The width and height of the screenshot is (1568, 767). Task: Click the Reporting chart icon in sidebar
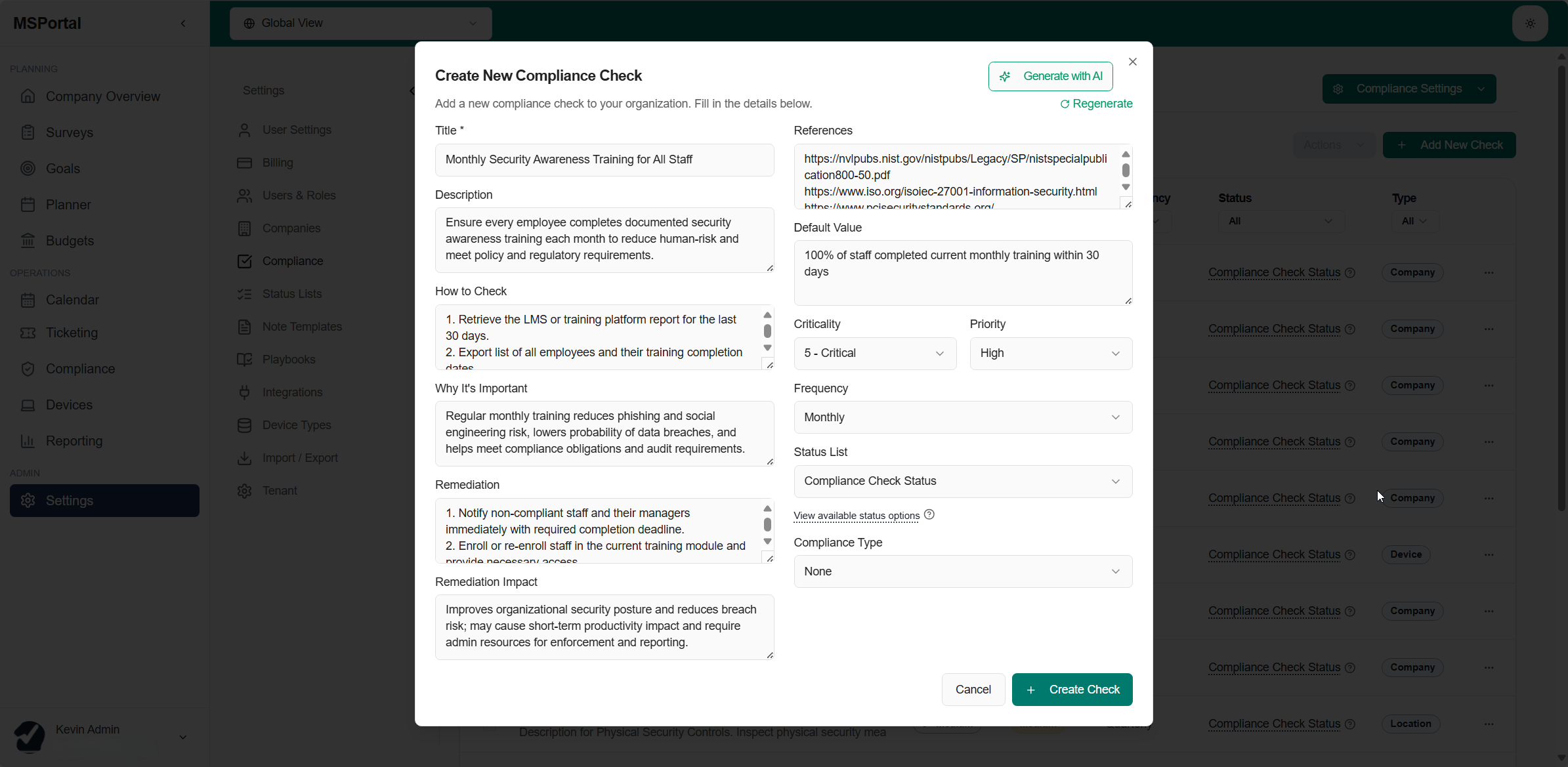28,441
